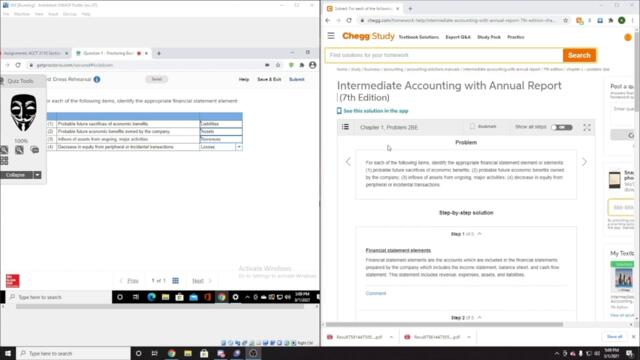Screen dimensions: 640x360
Task: Click the Collapse Quiz Tools button
Action: (16, 175)
